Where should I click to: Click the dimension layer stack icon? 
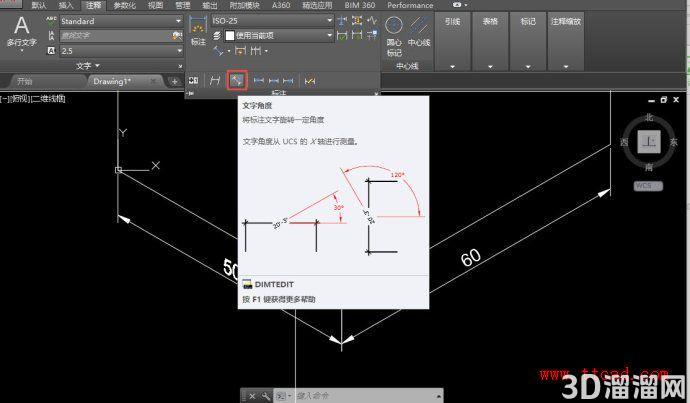coord(217,36)
